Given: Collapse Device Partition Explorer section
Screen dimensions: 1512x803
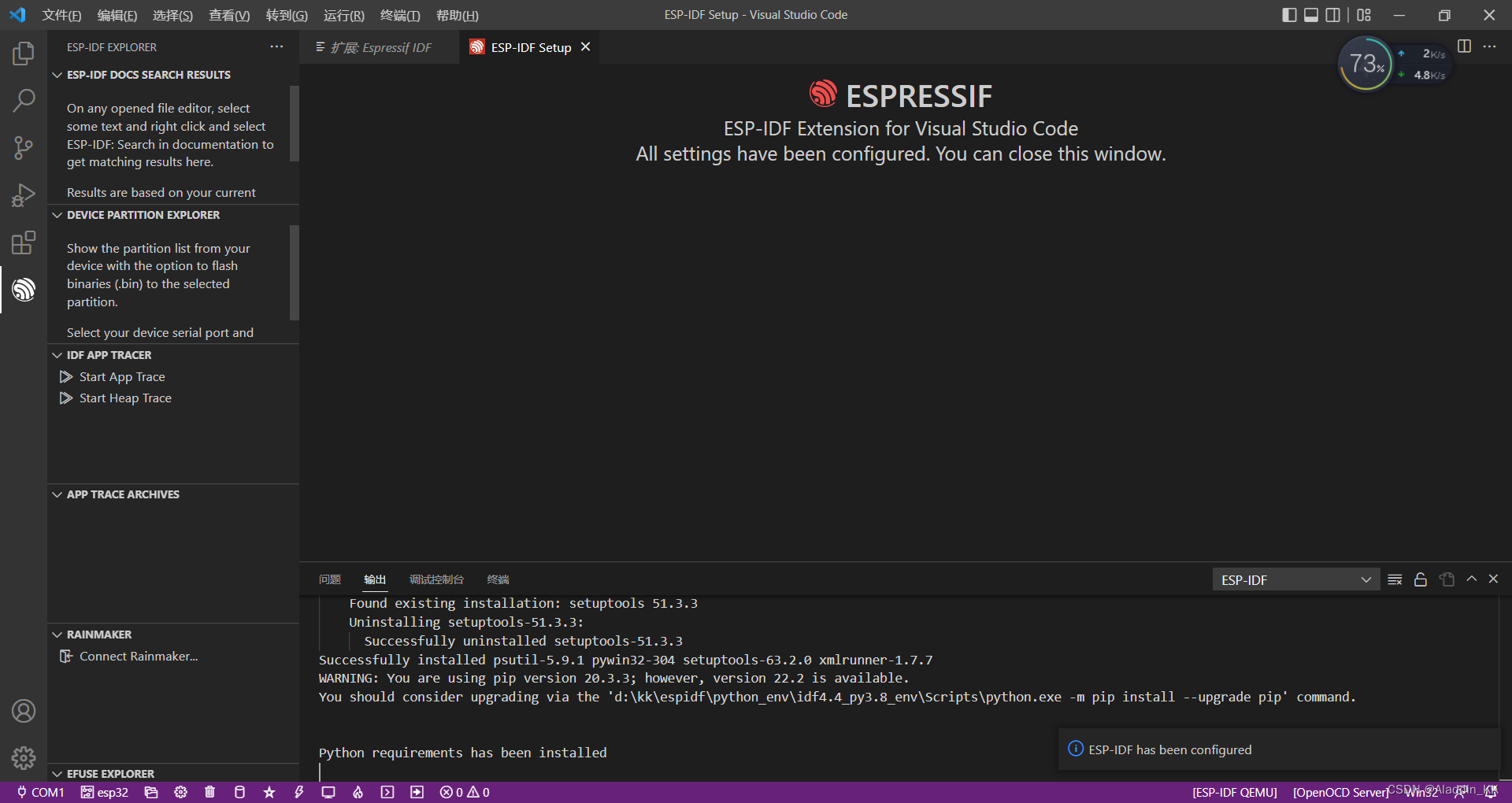Looking at the screenshot, I should (173, 215).
